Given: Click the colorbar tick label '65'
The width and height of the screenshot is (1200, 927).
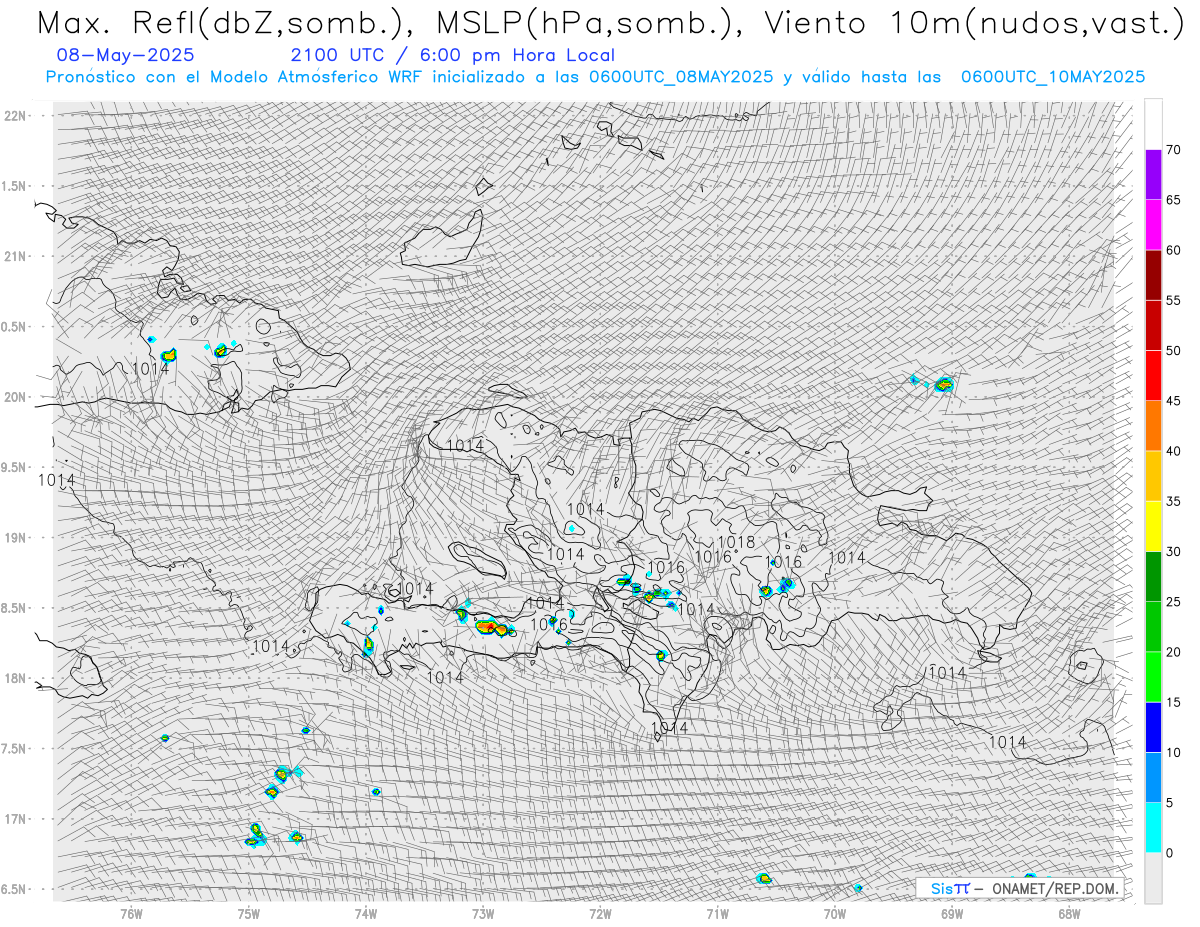Looking at the screenshot, I should pyautogui.click(x=1173, y=200).
